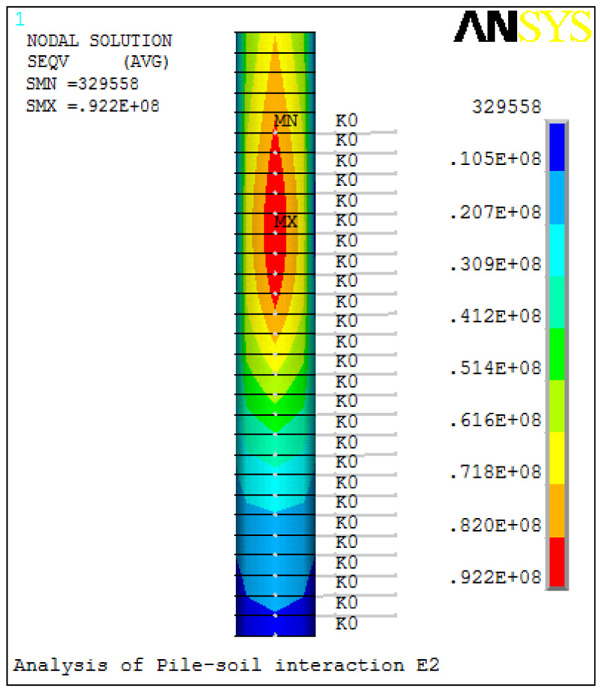Click the MN minimum stress marker
Viewport: 600px width, 689px height.
pyautogui.click(x=286, y=121)
